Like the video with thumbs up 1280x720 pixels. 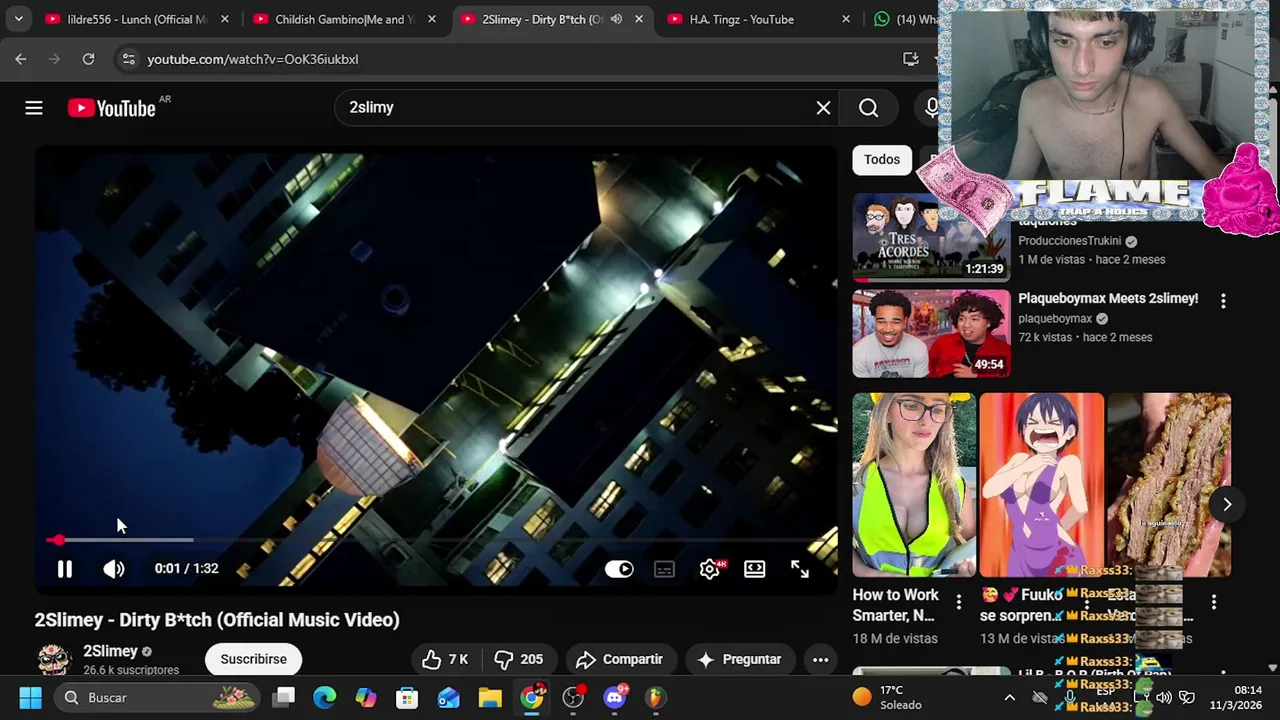(x=445, y=659)
